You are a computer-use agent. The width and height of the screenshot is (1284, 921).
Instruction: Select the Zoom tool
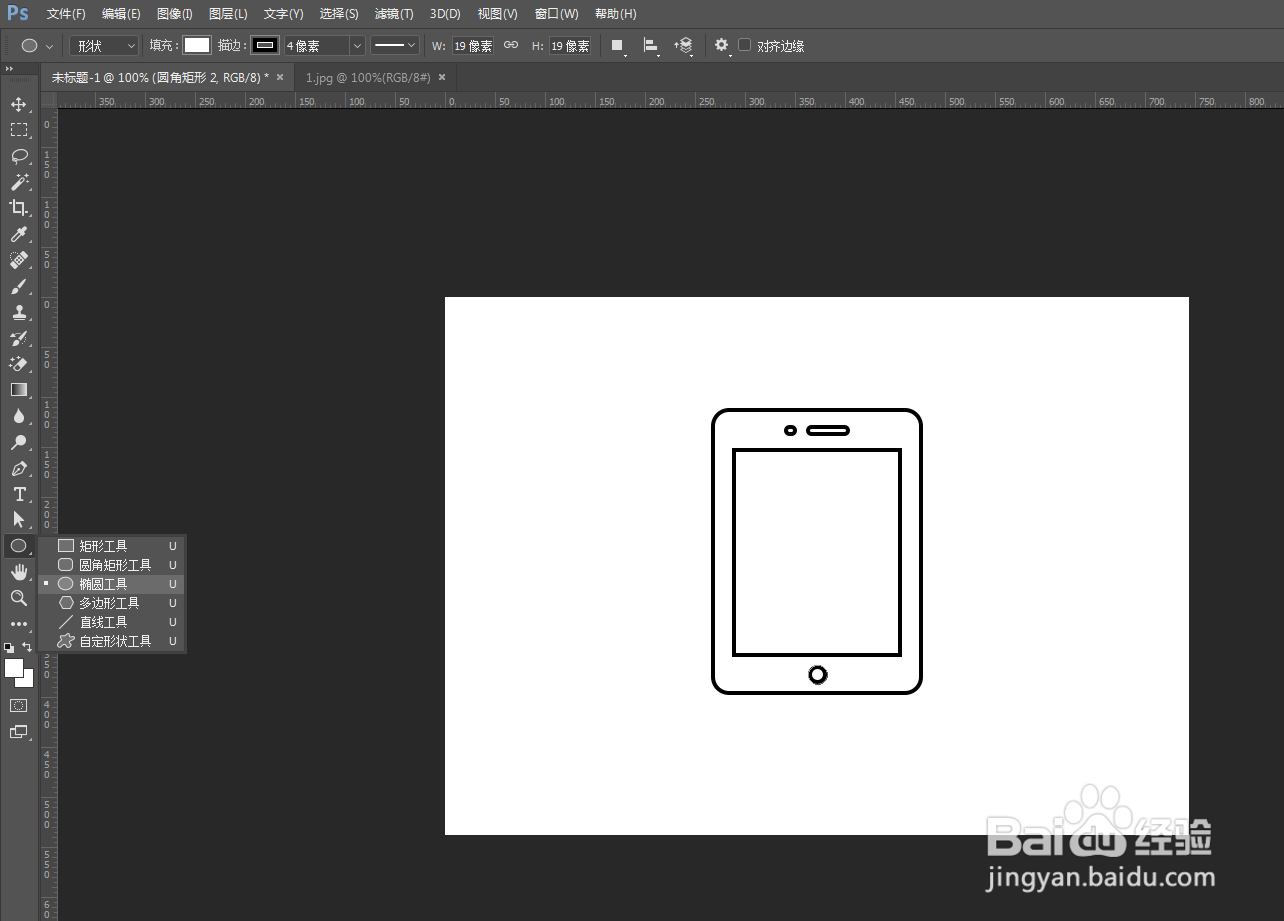click(19, 598)
